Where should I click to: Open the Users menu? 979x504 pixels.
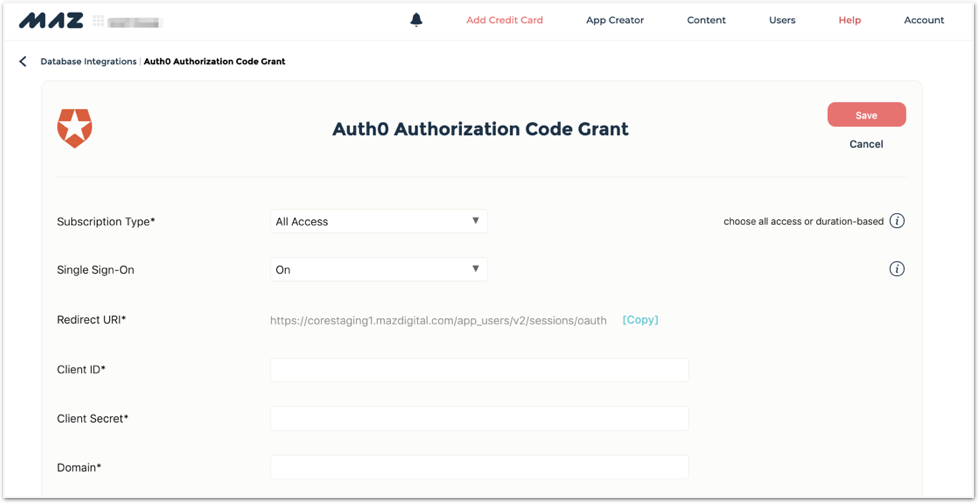pyautogui.click(x=782, y=20)
